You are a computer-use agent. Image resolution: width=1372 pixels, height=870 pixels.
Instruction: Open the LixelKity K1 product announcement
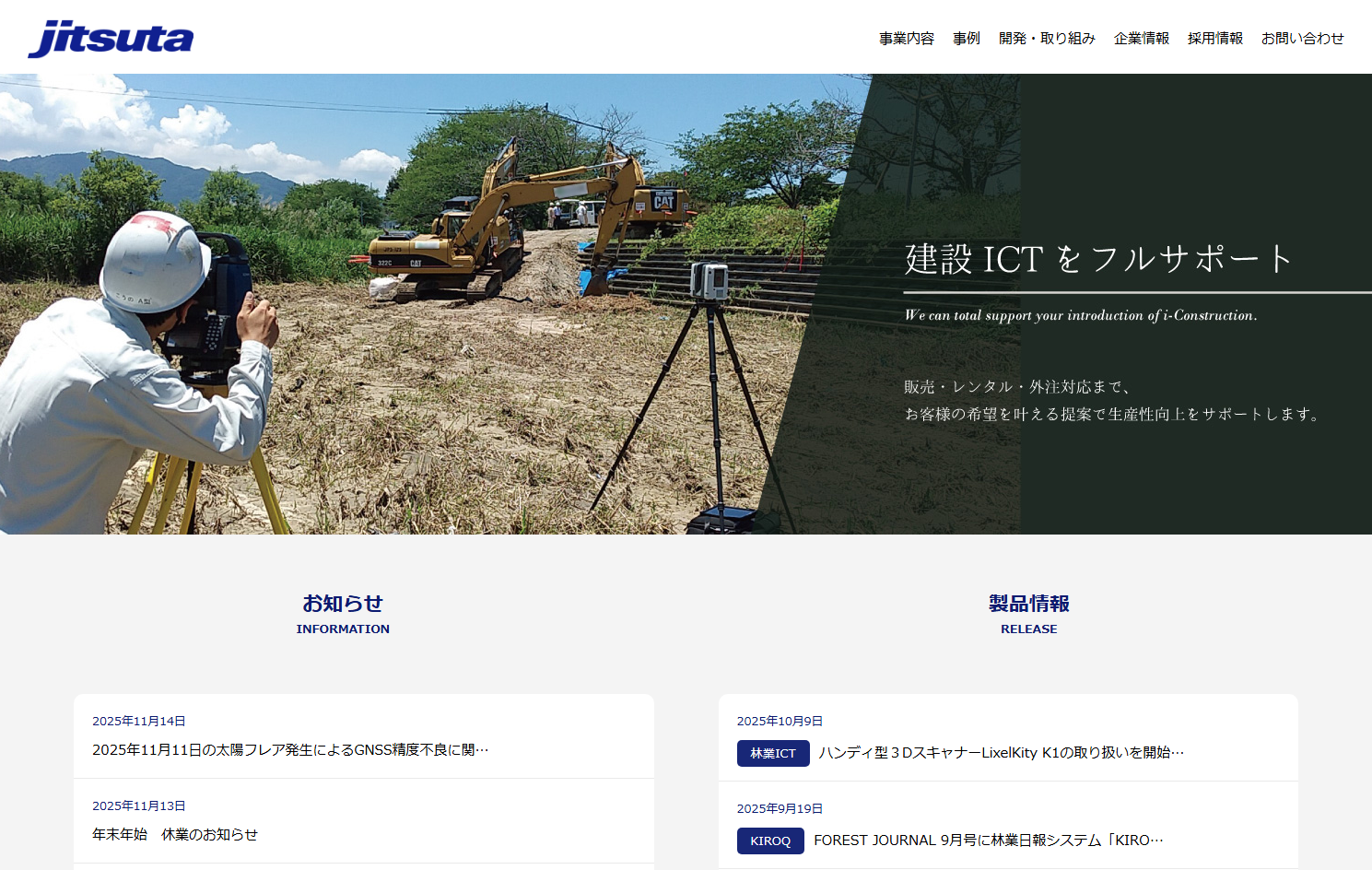click(1000, 752)
